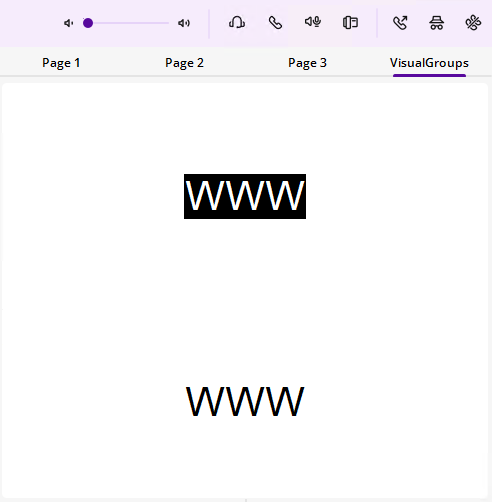Click the high volume speaker icon

tap(184, 23)
